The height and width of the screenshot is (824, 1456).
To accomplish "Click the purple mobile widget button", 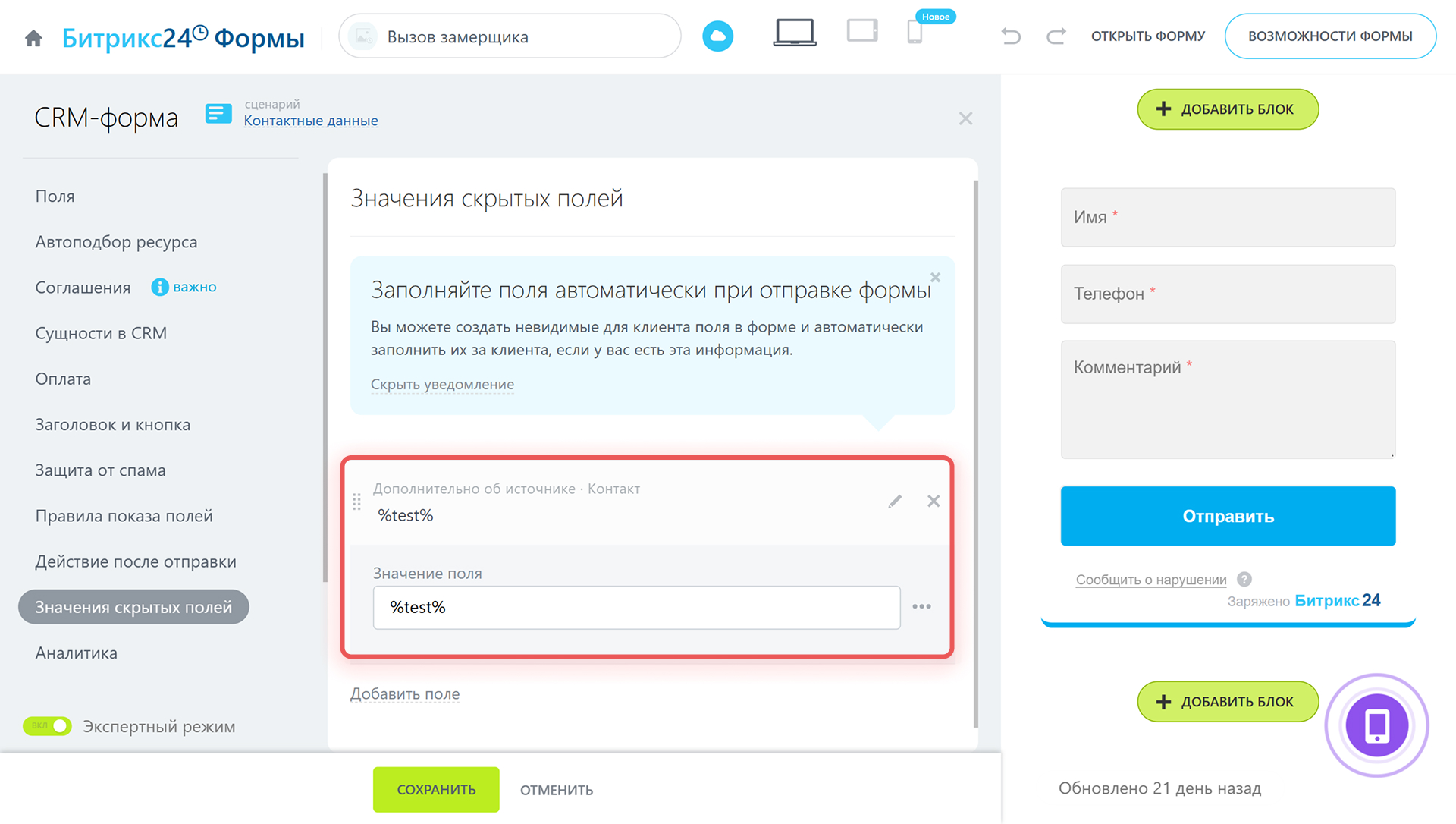I will pyautogui.click(x=1376, y=725).
